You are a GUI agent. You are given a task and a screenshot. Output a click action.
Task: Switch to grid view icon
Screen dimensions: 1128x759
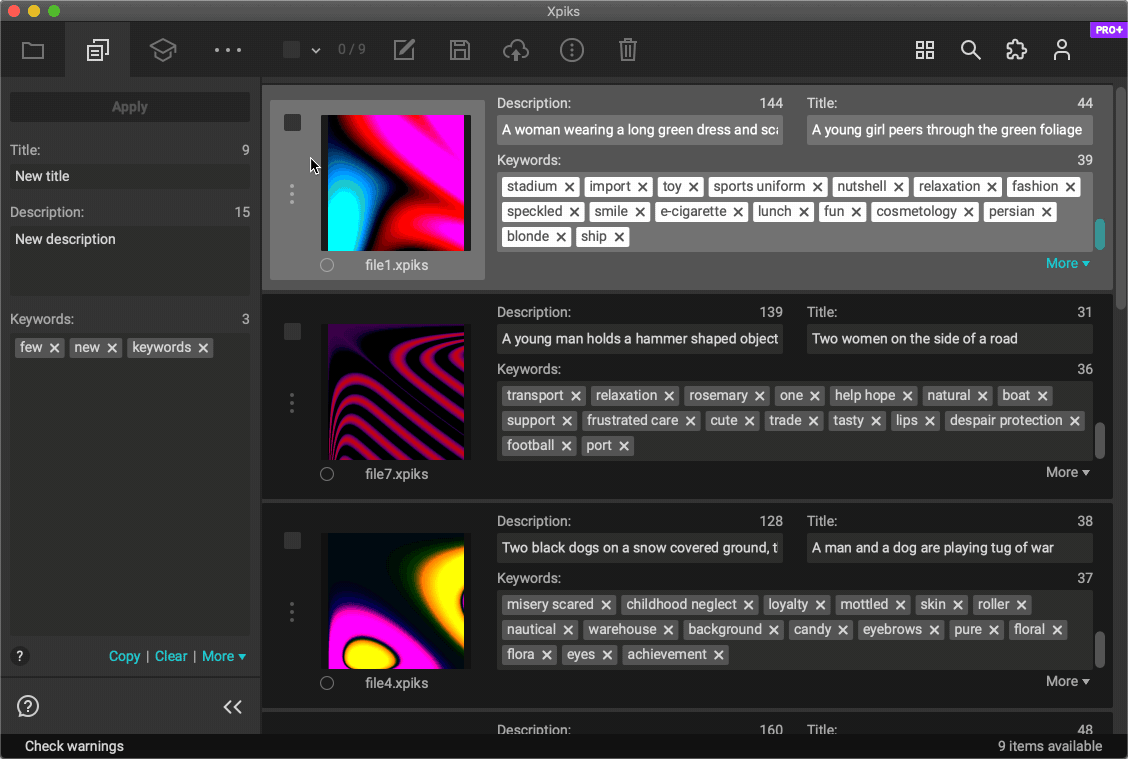tap(925, 50)
